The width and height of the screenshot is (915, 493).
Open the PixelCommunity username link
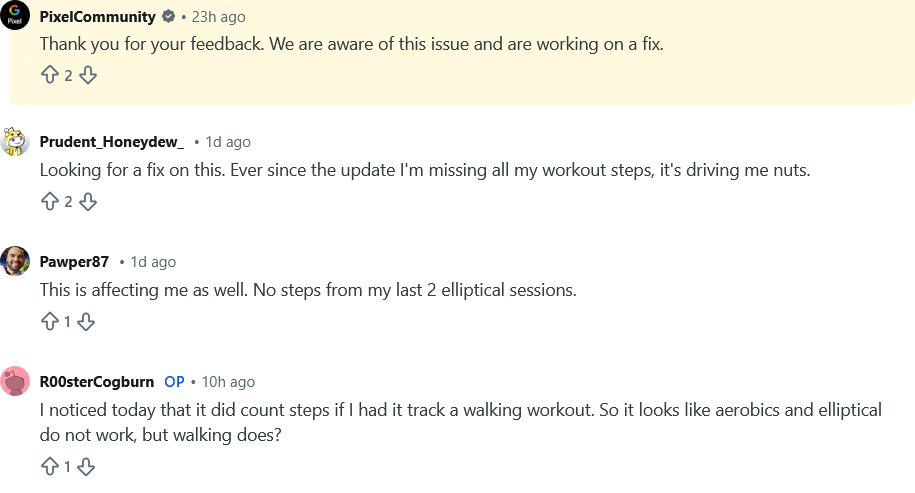(97, 17)
